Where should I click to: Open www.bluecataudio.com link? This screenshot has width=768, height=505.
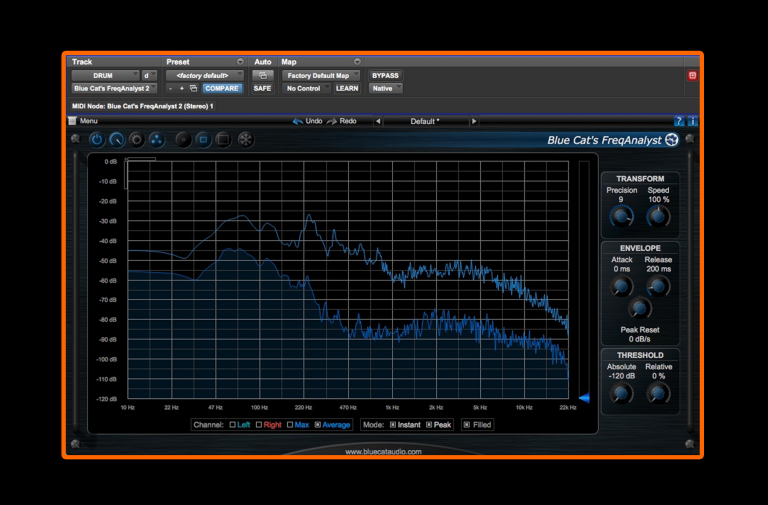pyautogui.click(x=383, y=452)
